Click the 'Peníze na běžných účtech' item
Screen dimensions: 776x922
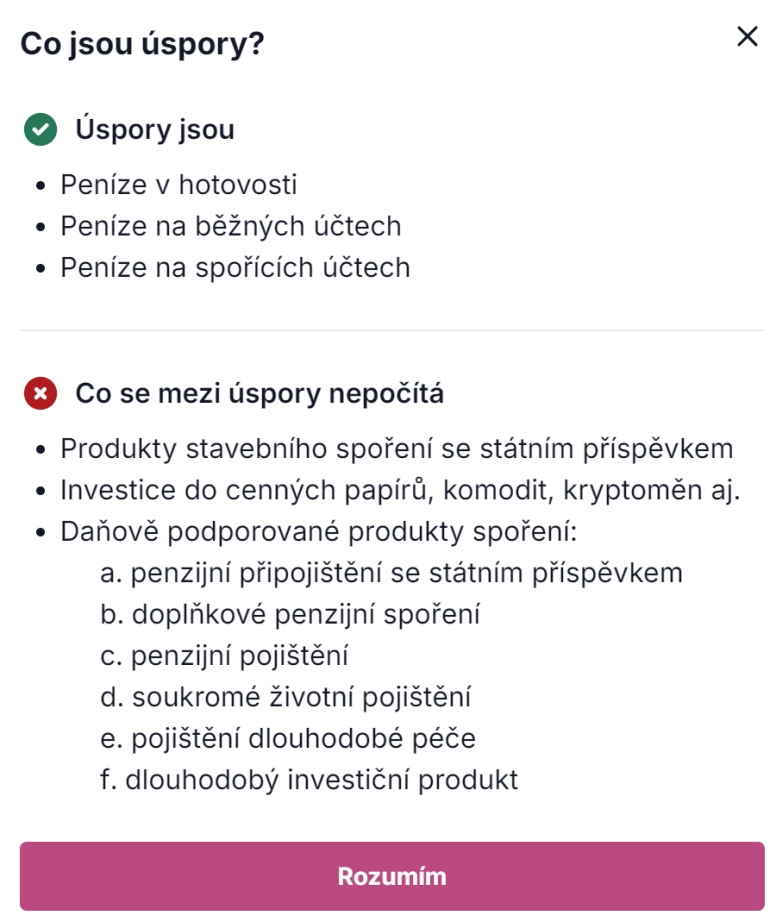pos(230,226)
